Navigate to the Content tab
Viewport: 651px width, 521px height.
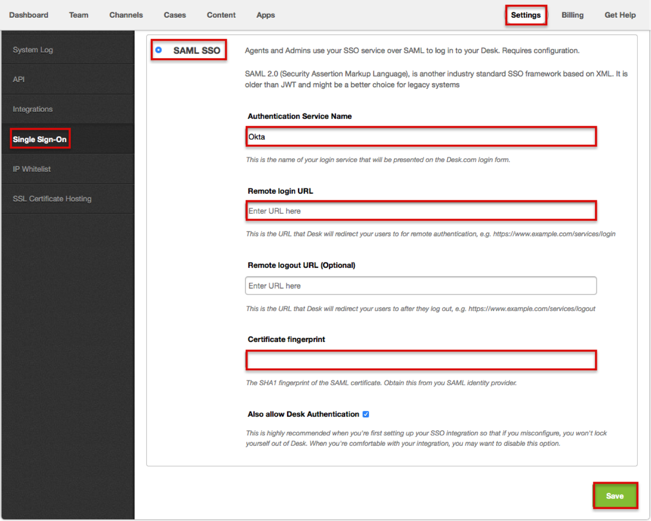[x=221, y=15]
